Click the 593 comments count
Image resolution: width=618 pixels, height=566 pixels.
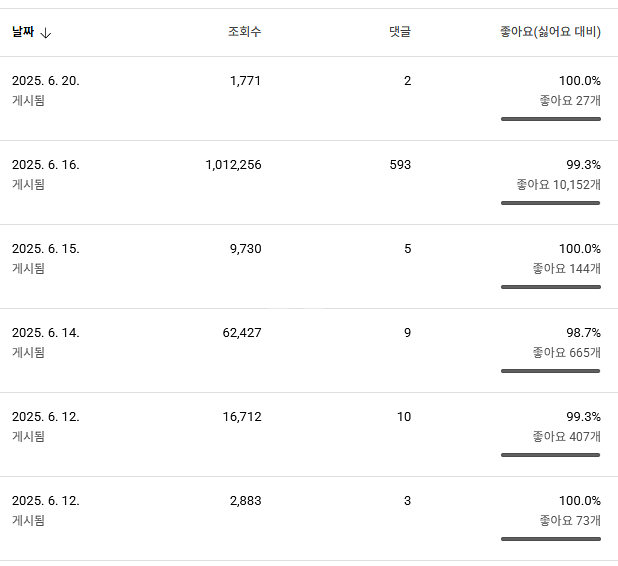click(400, 165)
